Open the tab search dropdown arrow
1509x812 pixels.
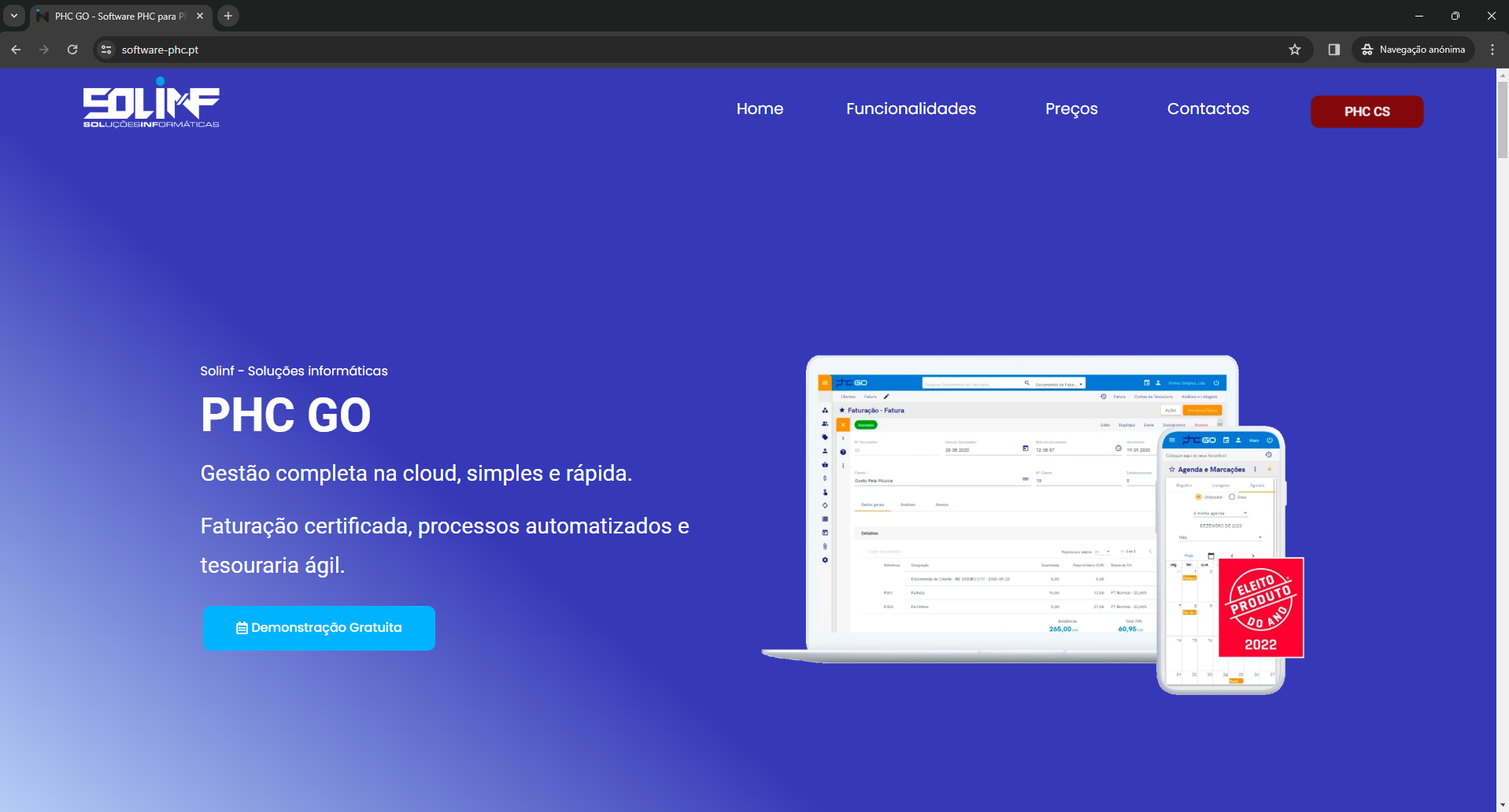pos(14,16)
